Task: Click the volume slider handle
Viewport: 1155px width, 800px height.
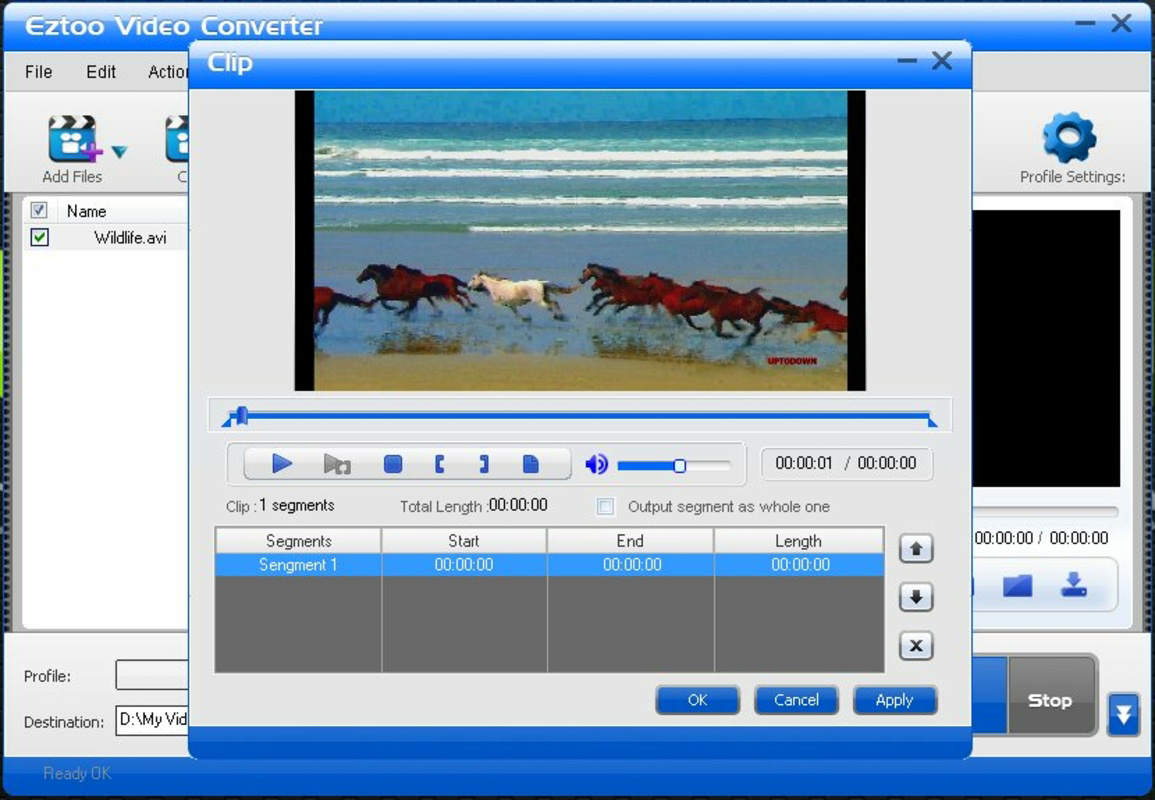Action: coord(680,466)
